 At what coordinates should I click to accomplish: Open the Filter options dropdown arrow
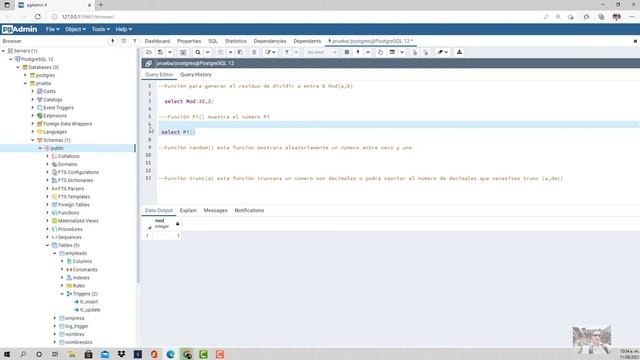[296, 52]
